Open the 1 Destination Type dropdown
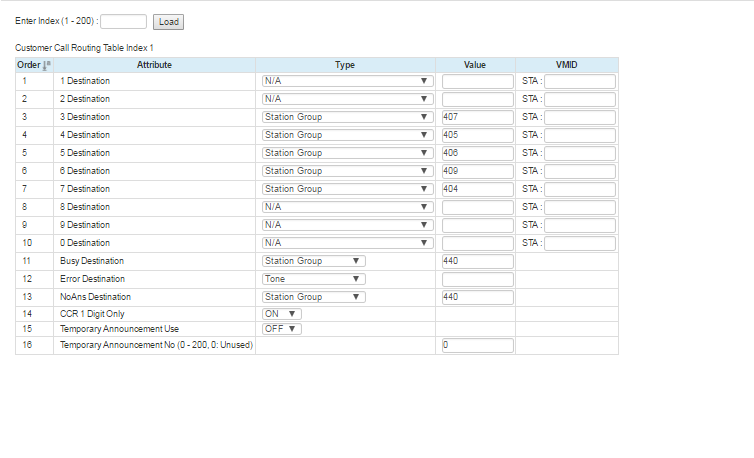The height and width of the screenshot is (458, 754). tap(346, 81)
